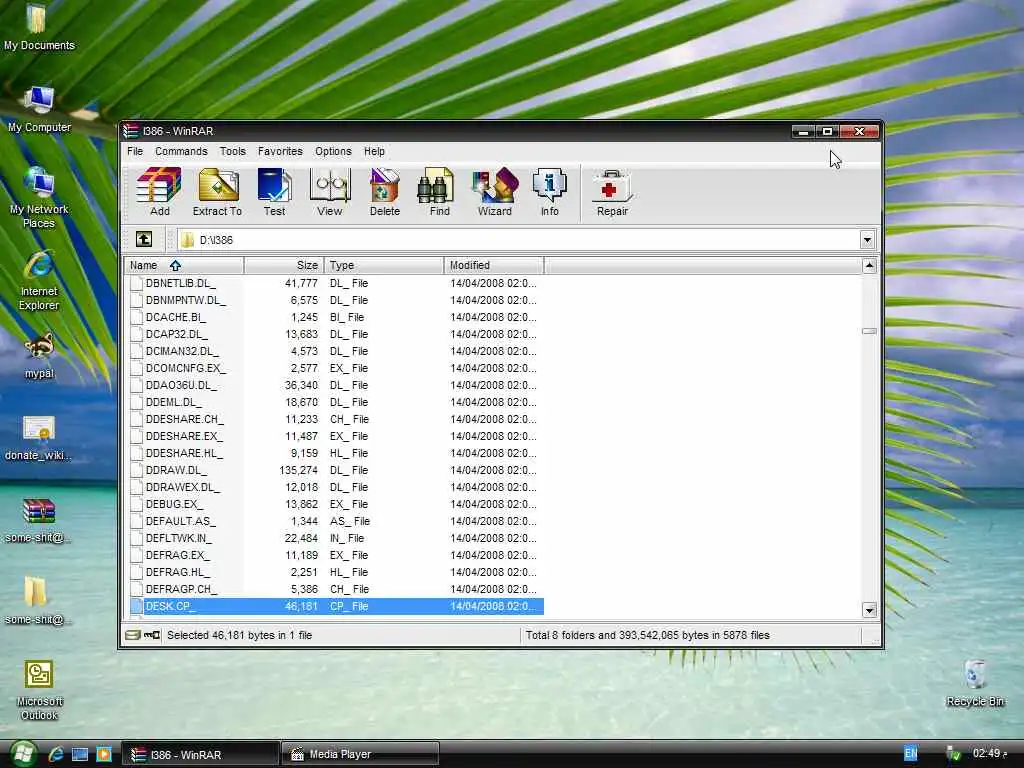1024x768 pixels.
Task: Select the file DBNMPNTW.DL_
Action: pyautogui.click(x=185, y=300)
